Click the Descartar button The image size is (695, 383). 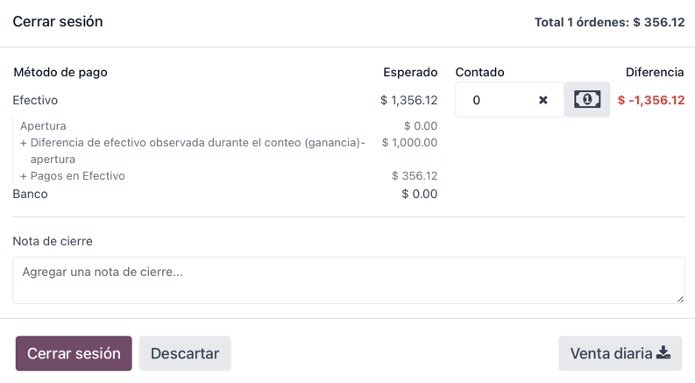click(185, 353)
